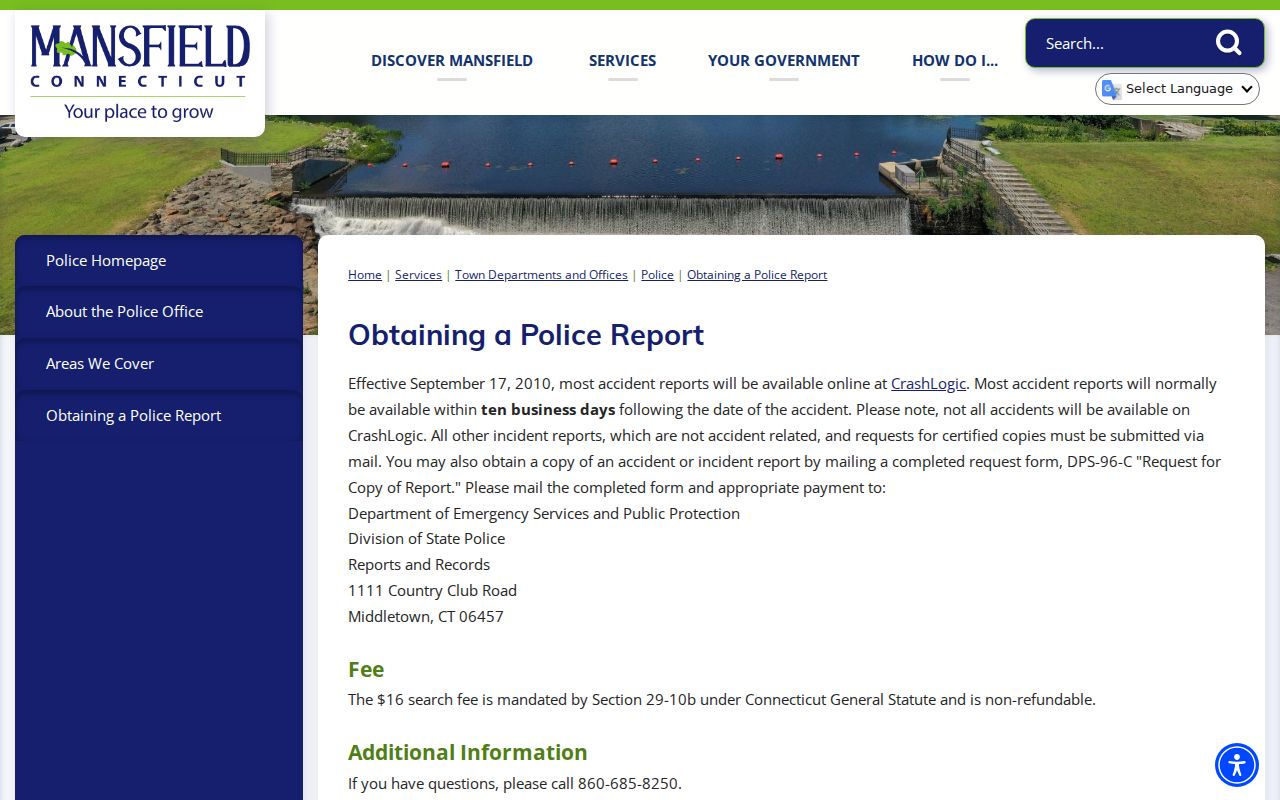Click the Mansfield Connecticut logo
Screen dimensions: 1280x800
140,72
